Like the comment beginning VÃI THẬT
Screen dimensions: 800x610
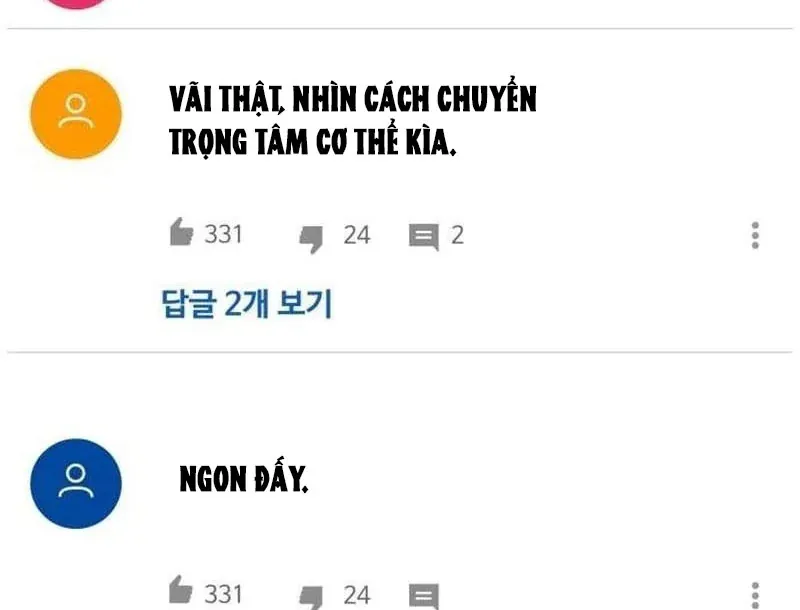click(181, 232)
